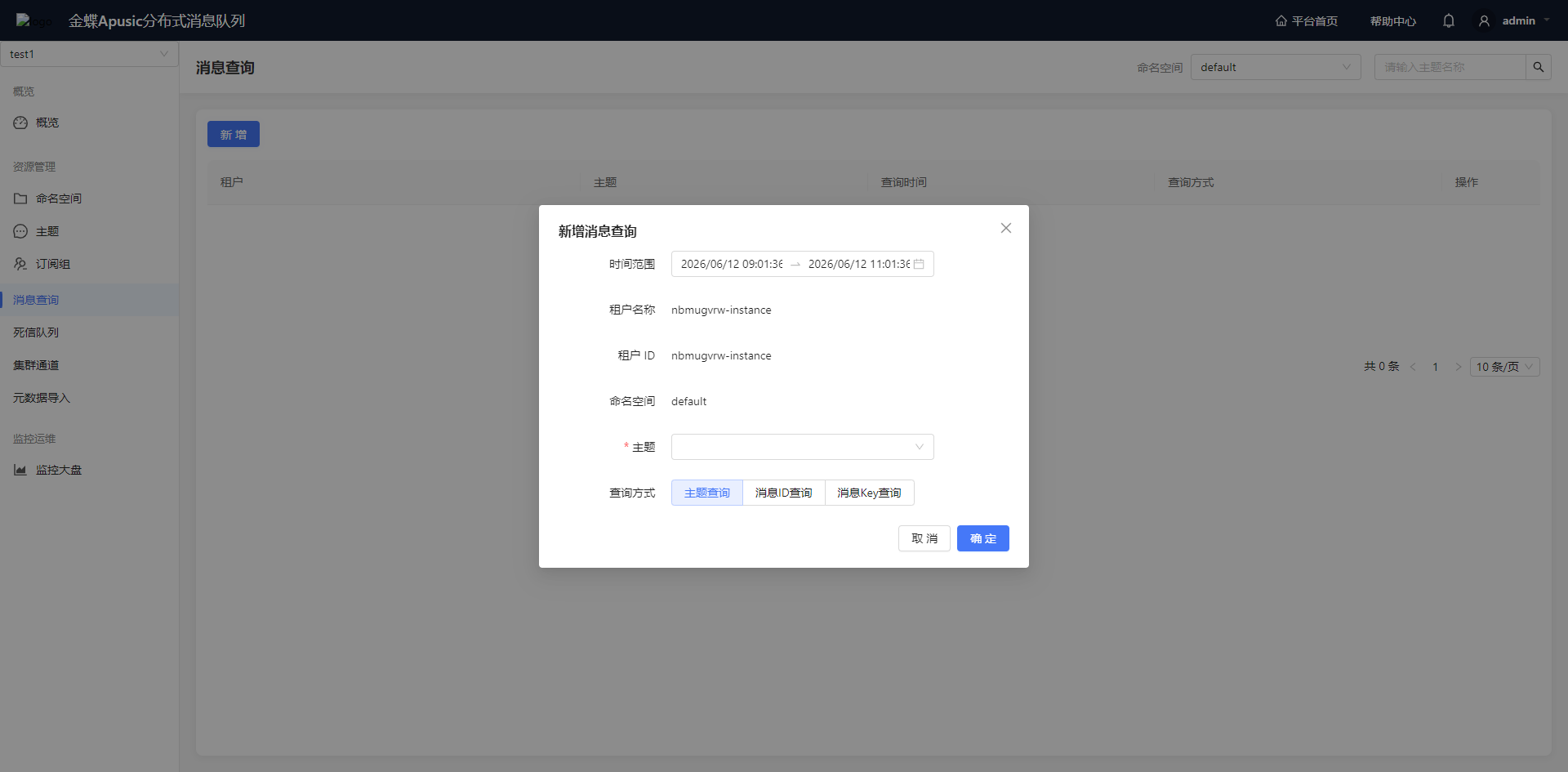Close the 新增消息查询 dialog with the X
Image resolution: width=1568 pixels, height=772 pixels.
[x=1006, y=228]
